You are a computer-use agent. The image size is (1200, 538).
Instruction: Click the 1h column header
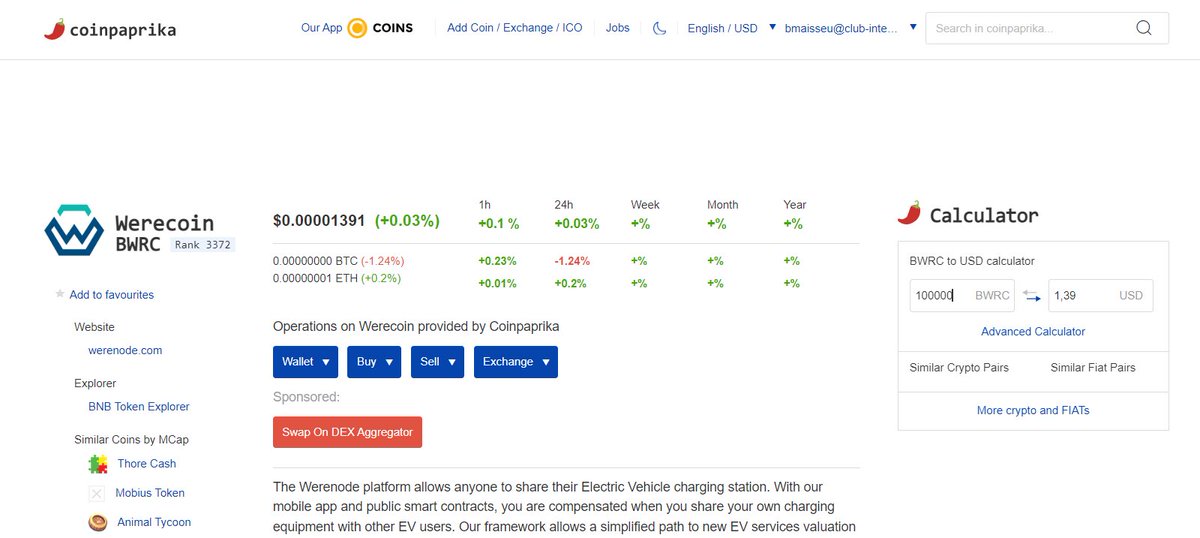pyautogui.click(x=485, y=205)
